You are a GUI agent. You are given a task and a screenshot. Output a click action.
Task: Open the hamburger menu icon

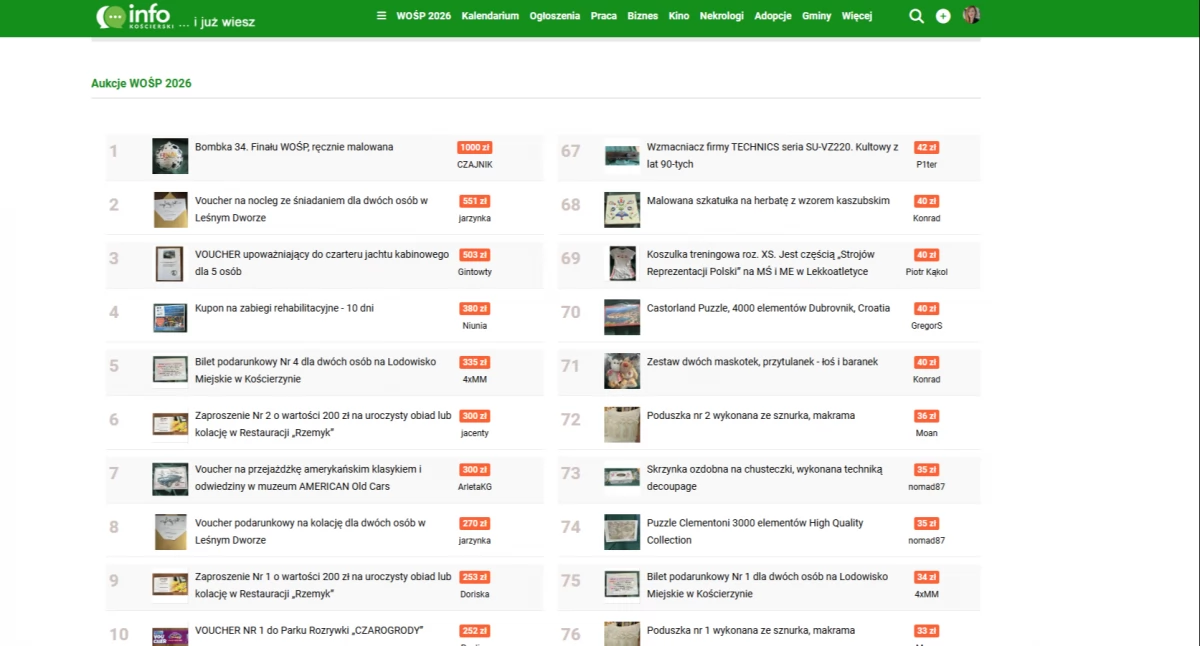point(381,16)
